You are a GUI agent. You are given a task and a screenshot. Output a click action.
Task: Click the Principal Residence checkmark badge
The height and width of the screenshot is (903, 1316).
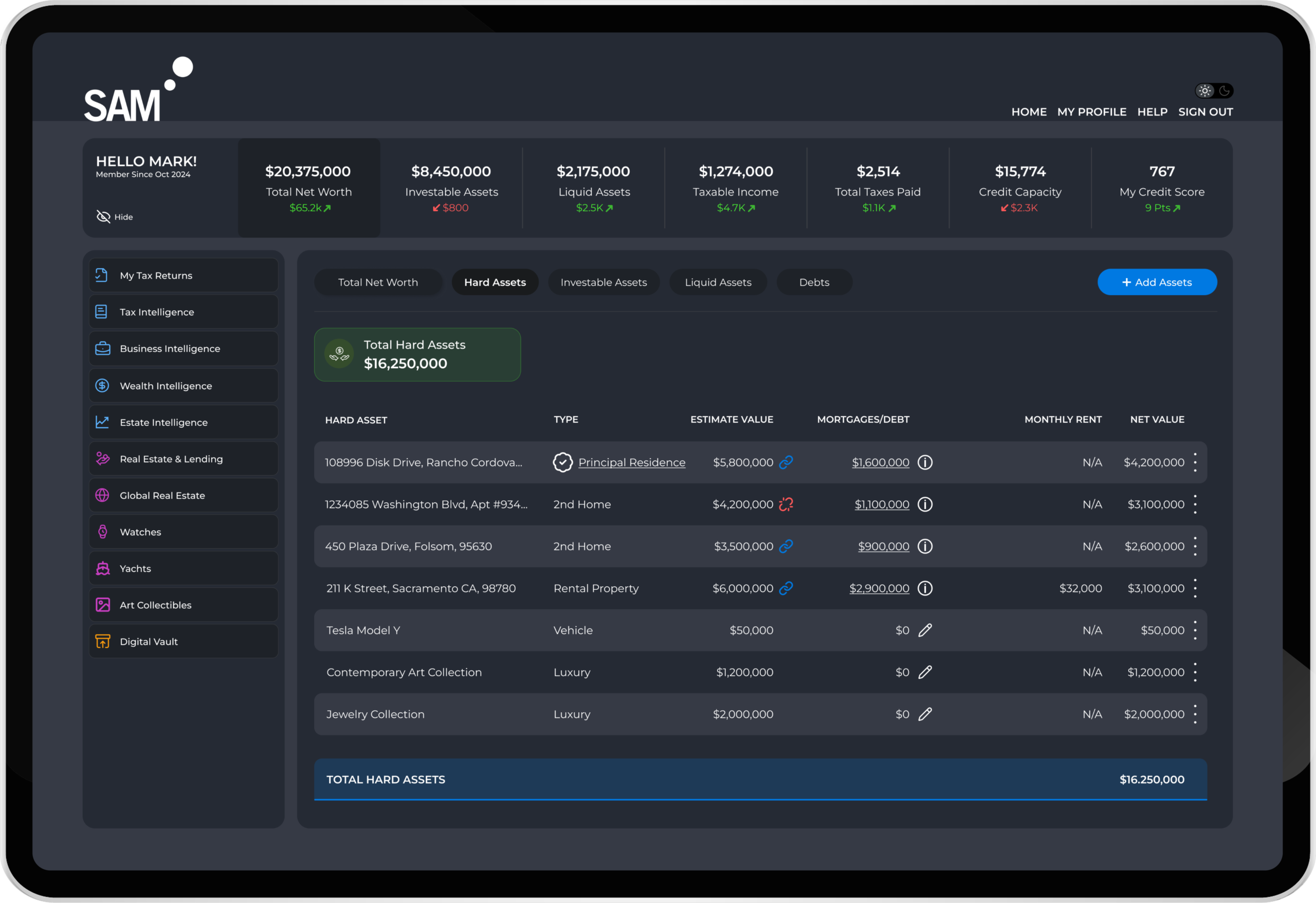pos(563,462)
